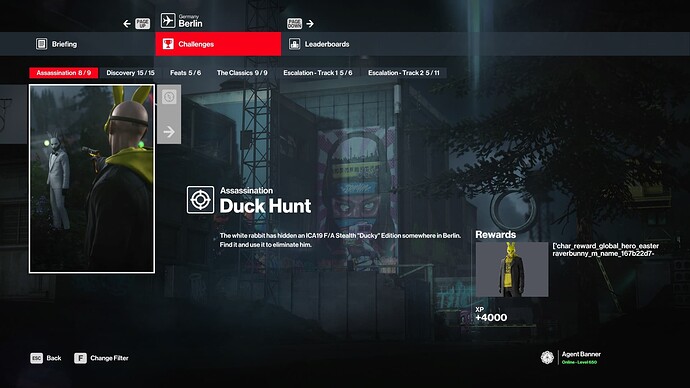Image resolution: width=690 pixels, height=388 pixels.
Task: Open the raver bunny suit reward thumbnail
Action: coord(512,269)
